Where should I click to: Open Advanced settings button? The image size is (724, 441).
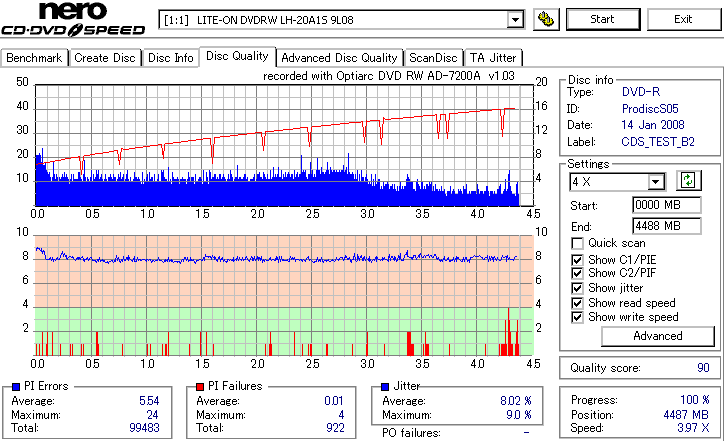click(x=658, y=336)
